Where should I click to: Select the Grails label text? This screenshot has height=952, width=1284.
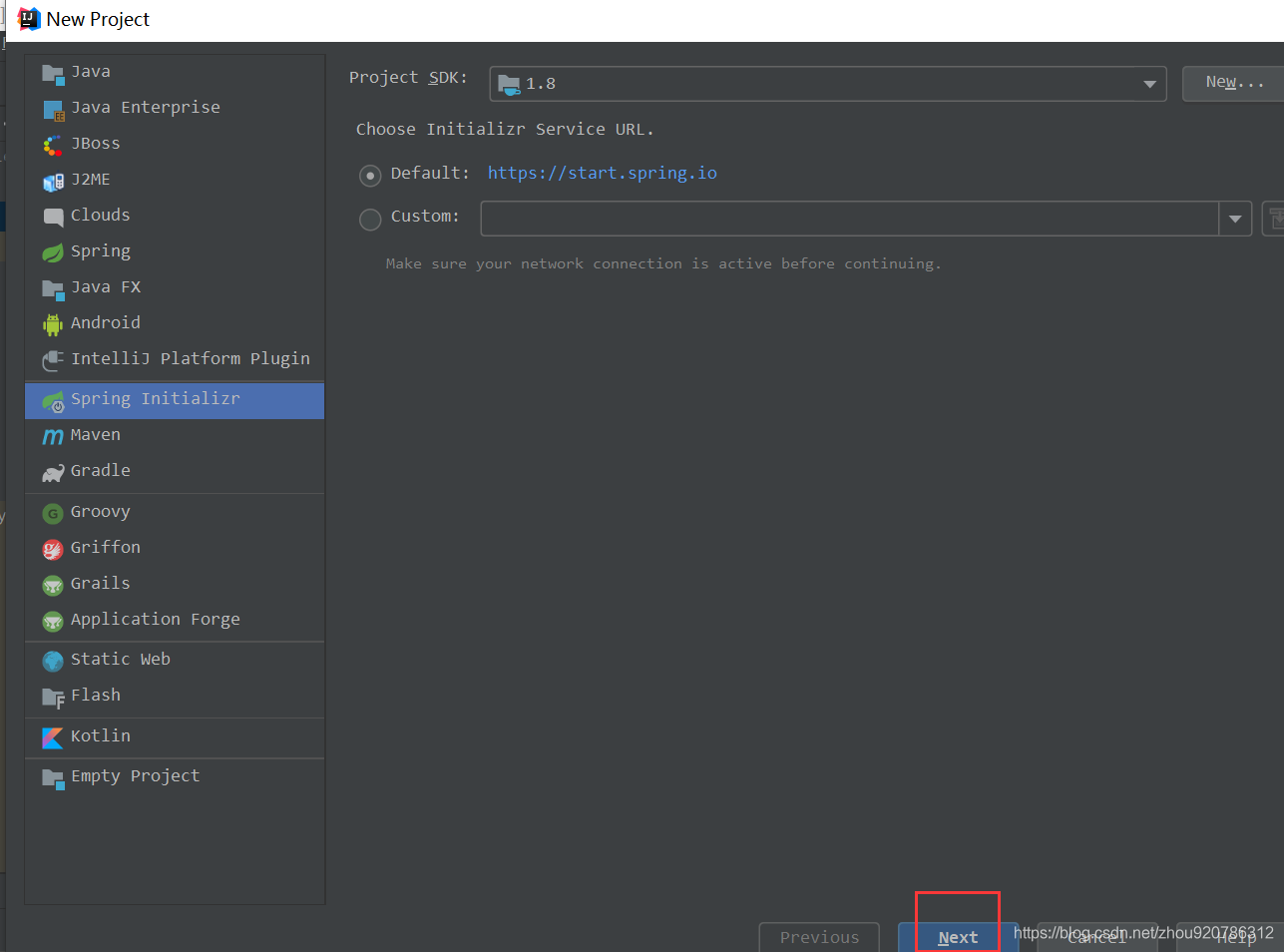[101, 583]
